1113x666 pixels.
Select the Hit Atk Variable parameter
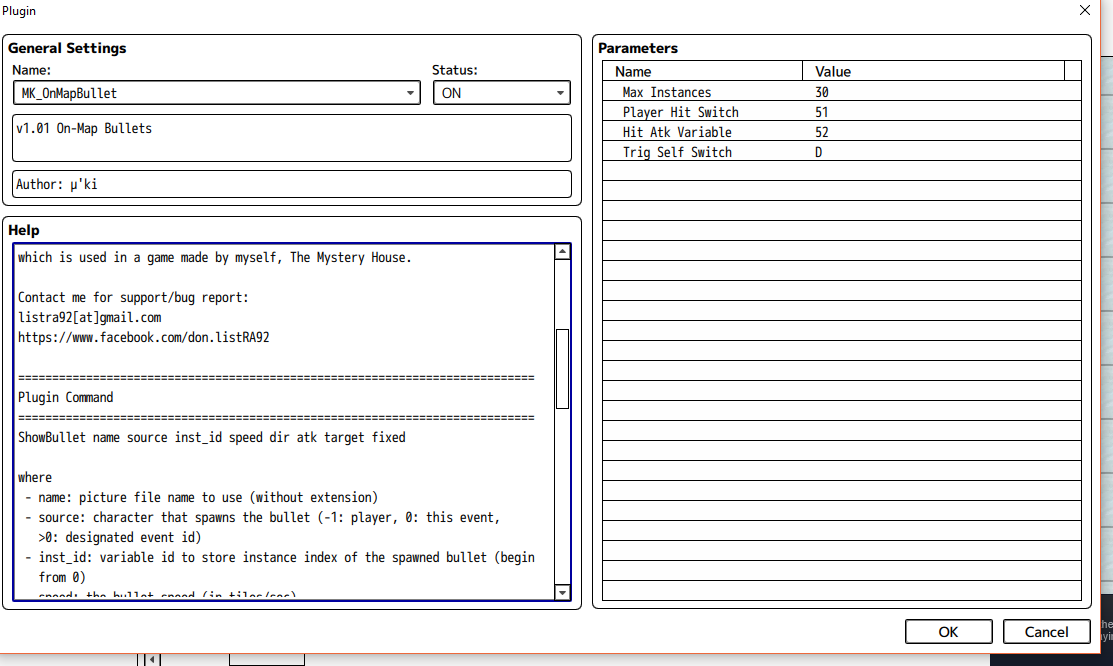677,132
